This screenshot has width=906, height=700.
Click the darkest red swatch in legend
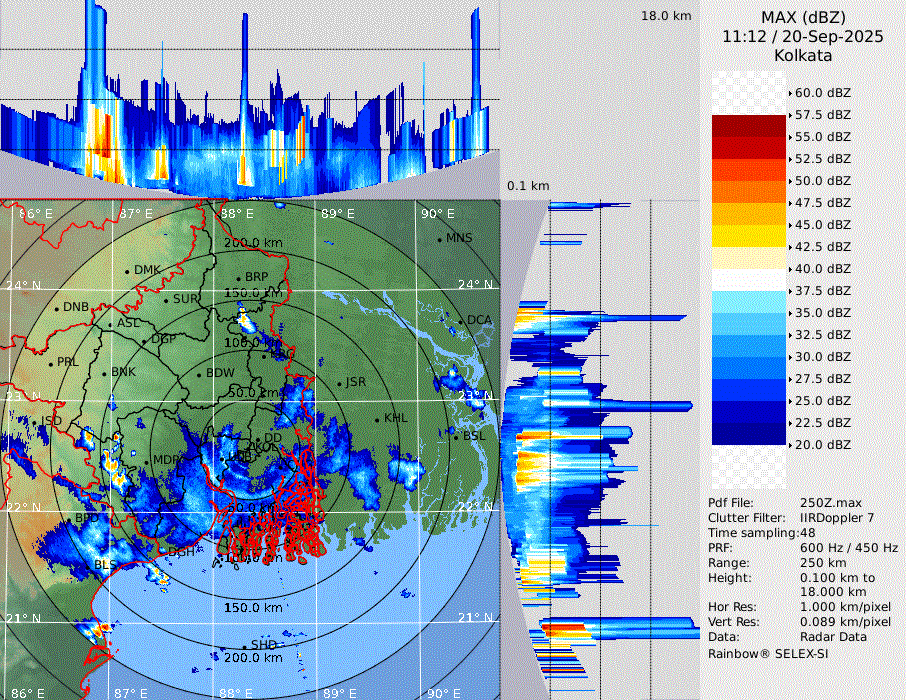pos(749,126)
